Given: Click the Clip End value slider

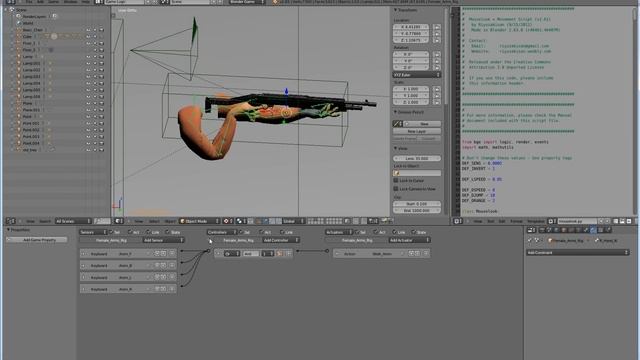Looking at the screenshot, I should point(417,210).
